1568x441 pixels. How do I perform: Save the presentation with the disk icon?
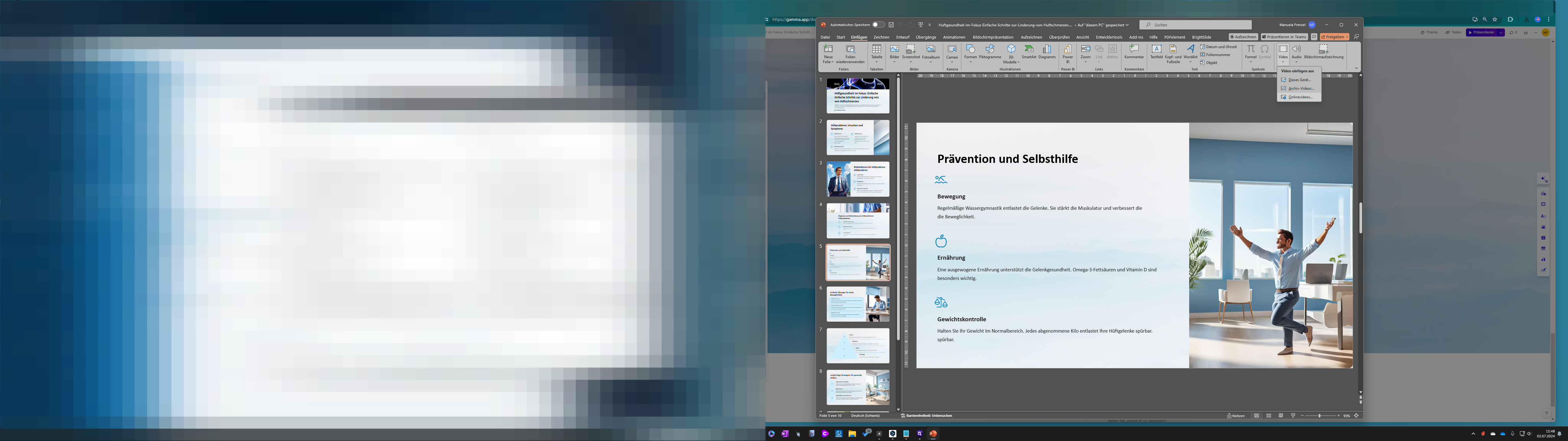point(891,25)
